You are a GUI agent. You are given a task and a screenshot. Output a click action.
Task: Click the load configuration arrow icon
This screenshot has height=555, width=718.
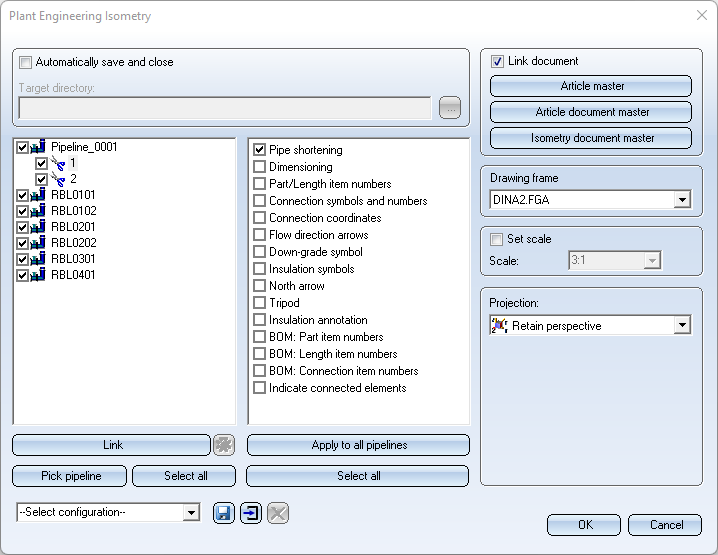pos(250,513)
